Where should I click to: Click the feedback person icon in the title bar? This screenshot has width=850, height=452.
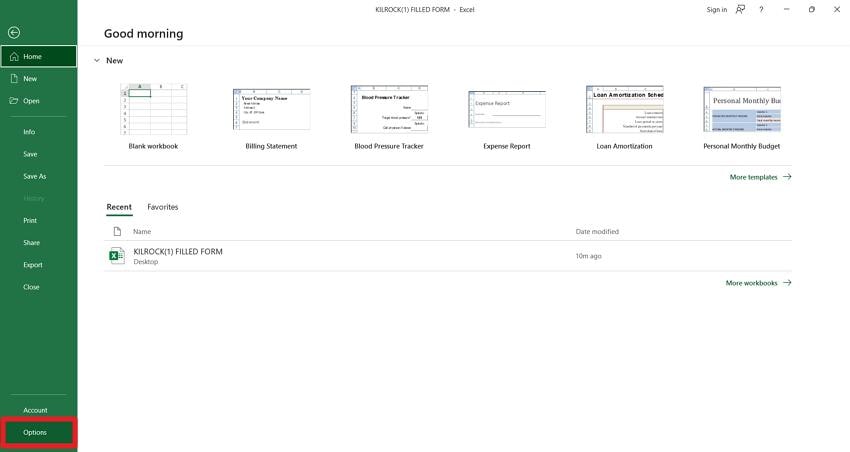point(740,9)
